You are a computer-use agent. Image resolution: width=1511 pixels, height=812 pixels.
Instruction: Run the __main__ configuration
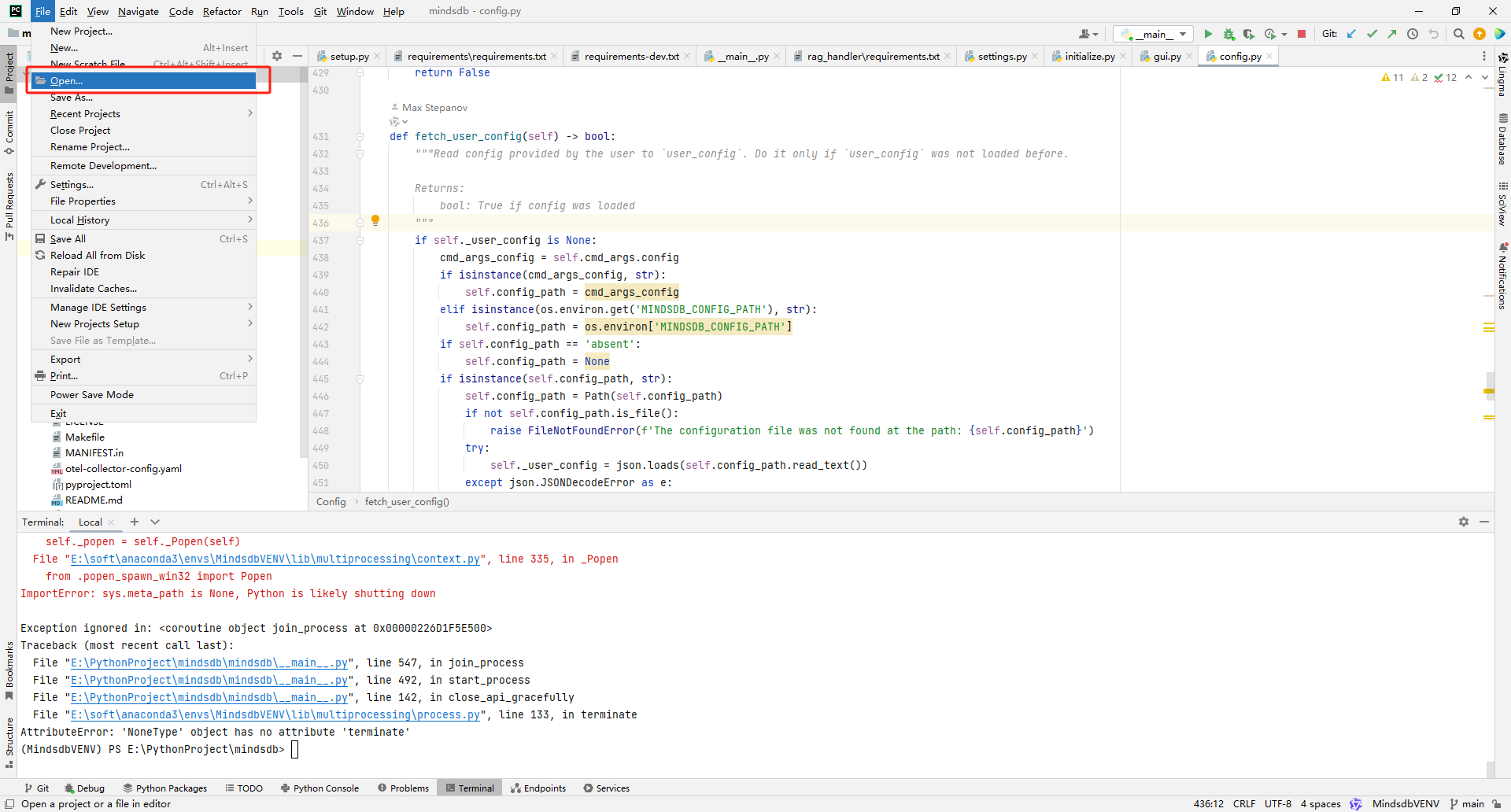(1209, 34)
